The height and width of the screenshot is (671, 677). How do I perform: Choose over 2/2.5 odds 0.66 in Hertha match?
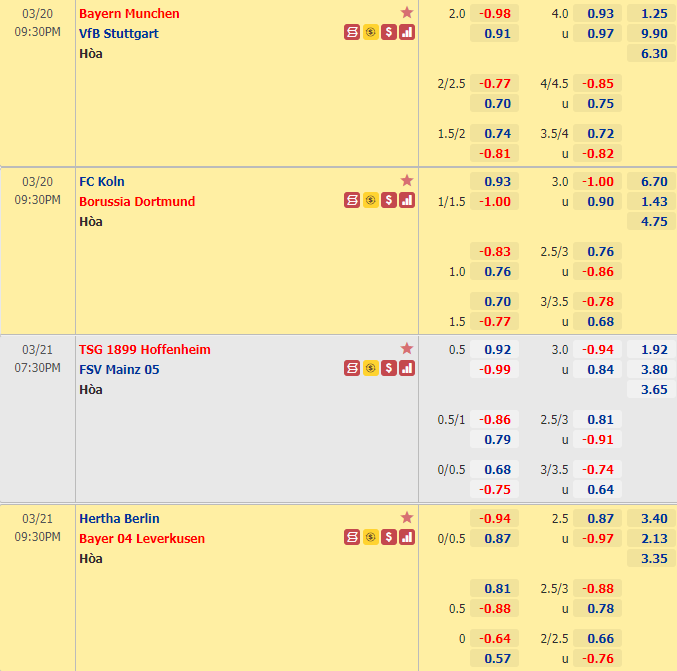[x=598, y=638]
